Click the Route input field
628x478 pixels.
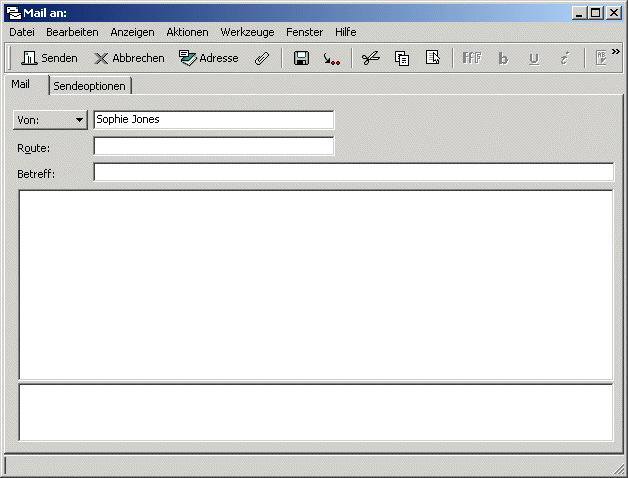(213, 146)
